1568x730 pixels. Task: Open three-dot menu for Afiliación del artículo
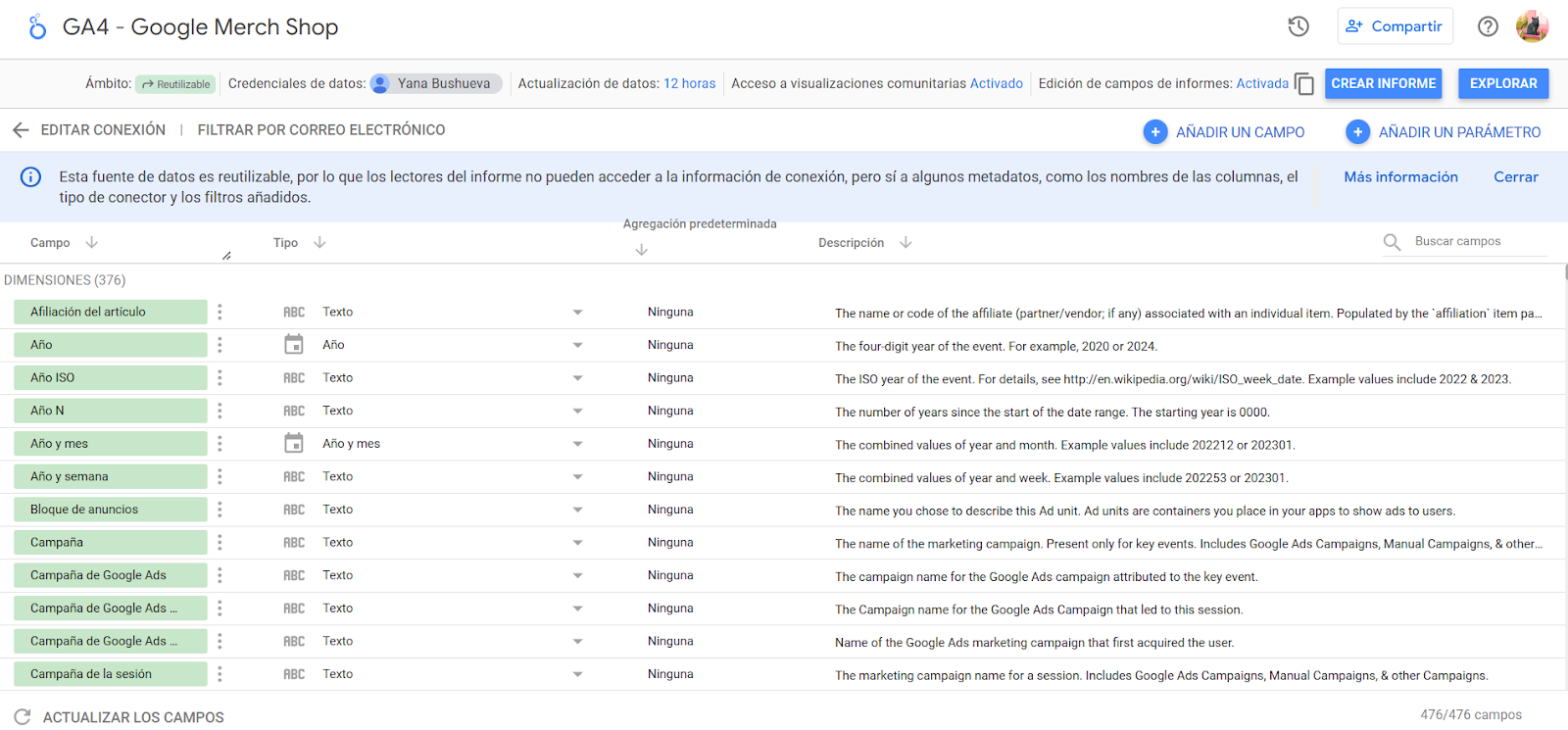(x=220, y=312)
